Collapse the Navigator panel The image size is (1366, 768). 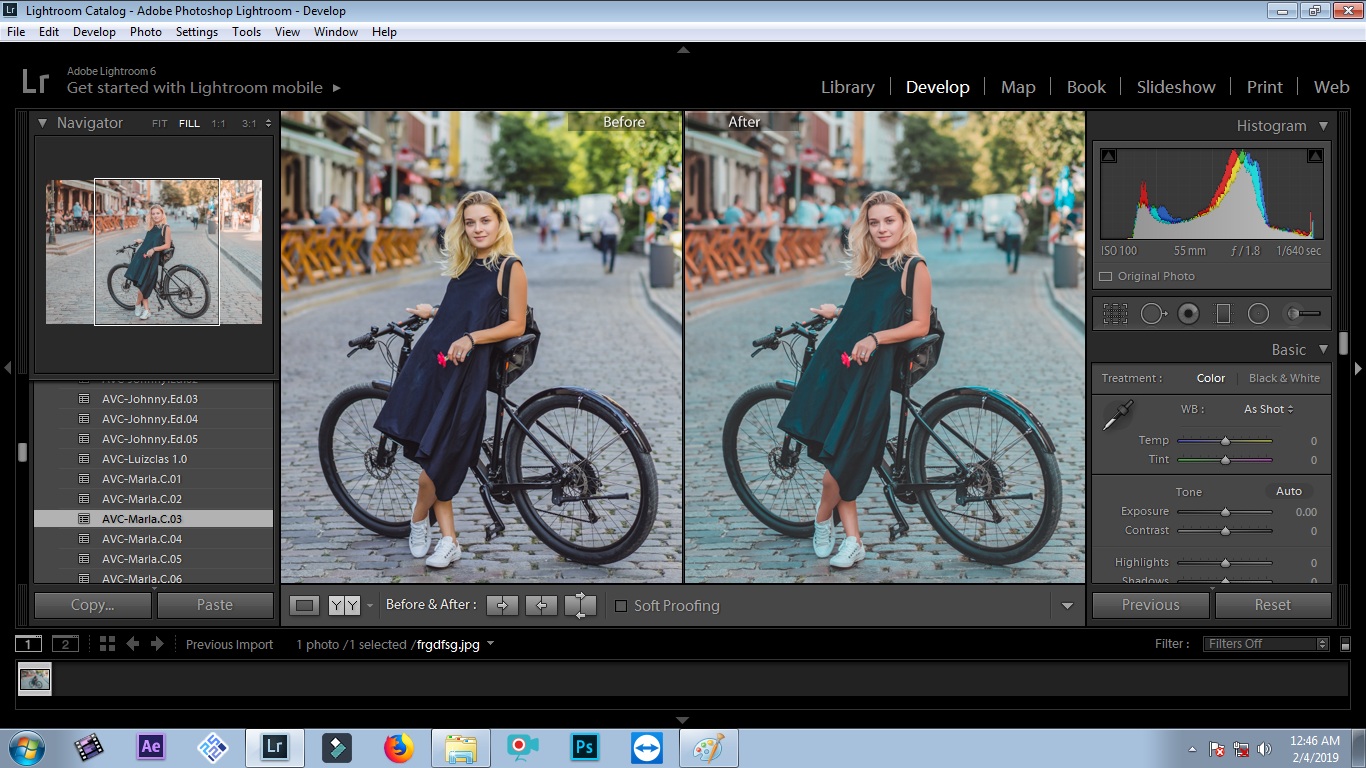point(43,123)
